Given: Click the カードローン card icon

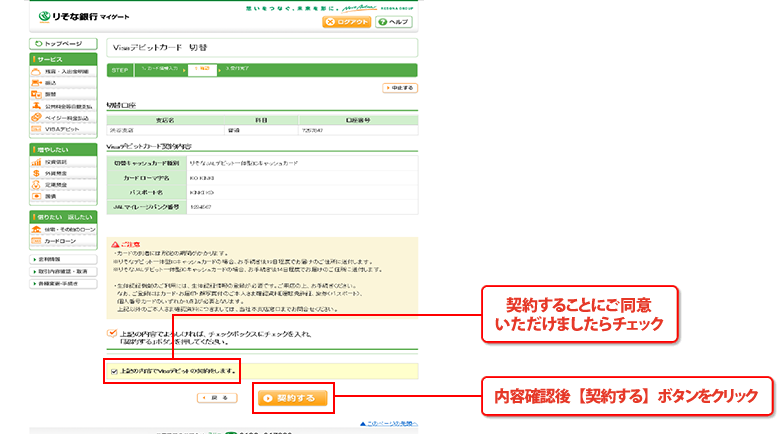Looking at the screenshot, I should [36, 241].
